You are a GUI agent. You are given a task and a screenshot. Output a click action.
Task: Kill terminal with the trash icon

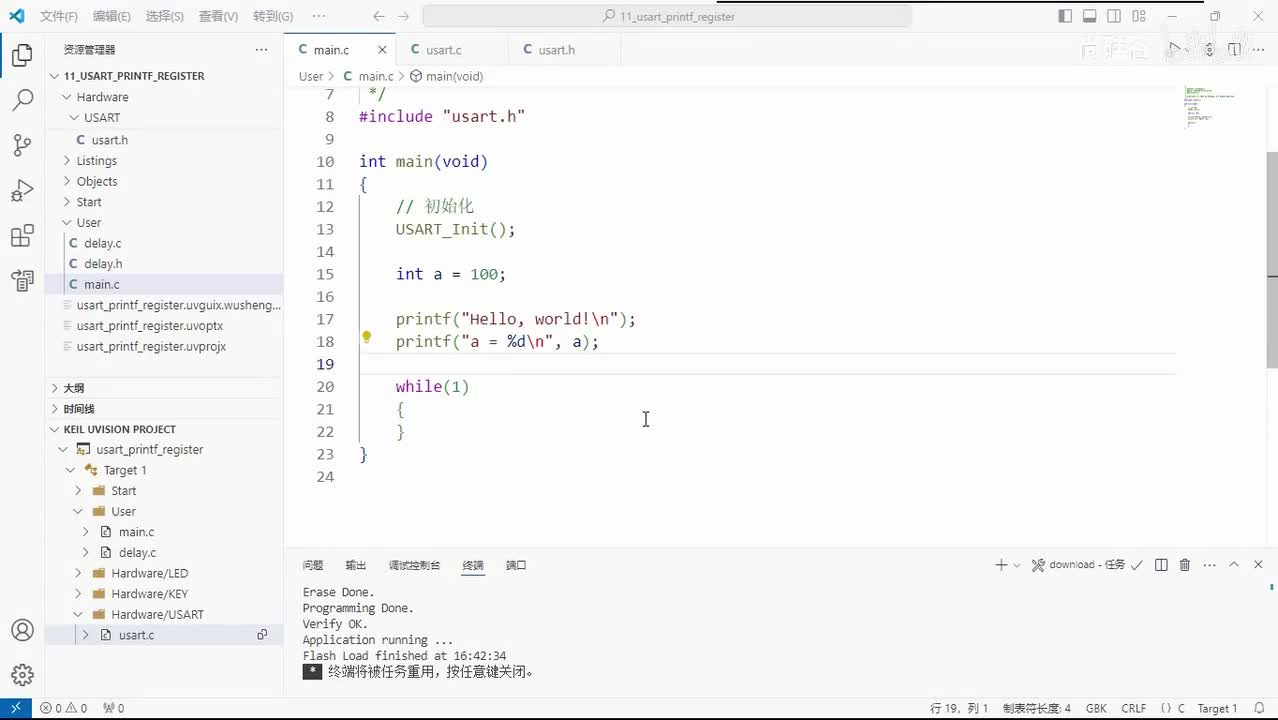[1185, 565]
